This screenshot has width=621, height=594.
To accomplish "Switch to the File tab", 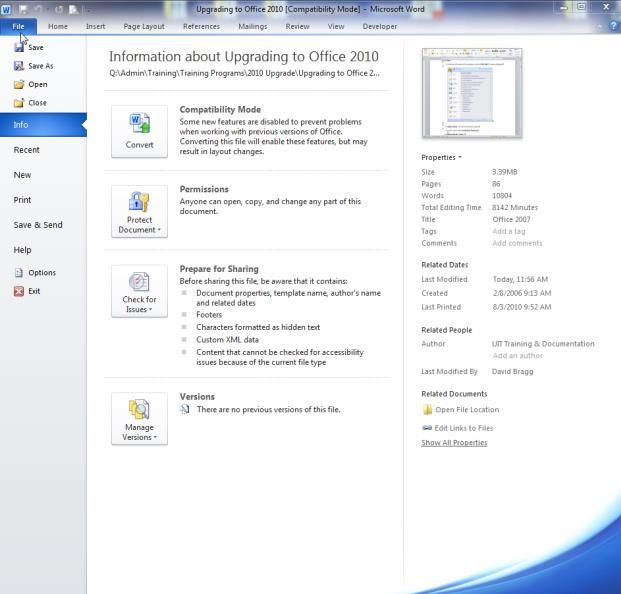I will click(x=18, y=26).
